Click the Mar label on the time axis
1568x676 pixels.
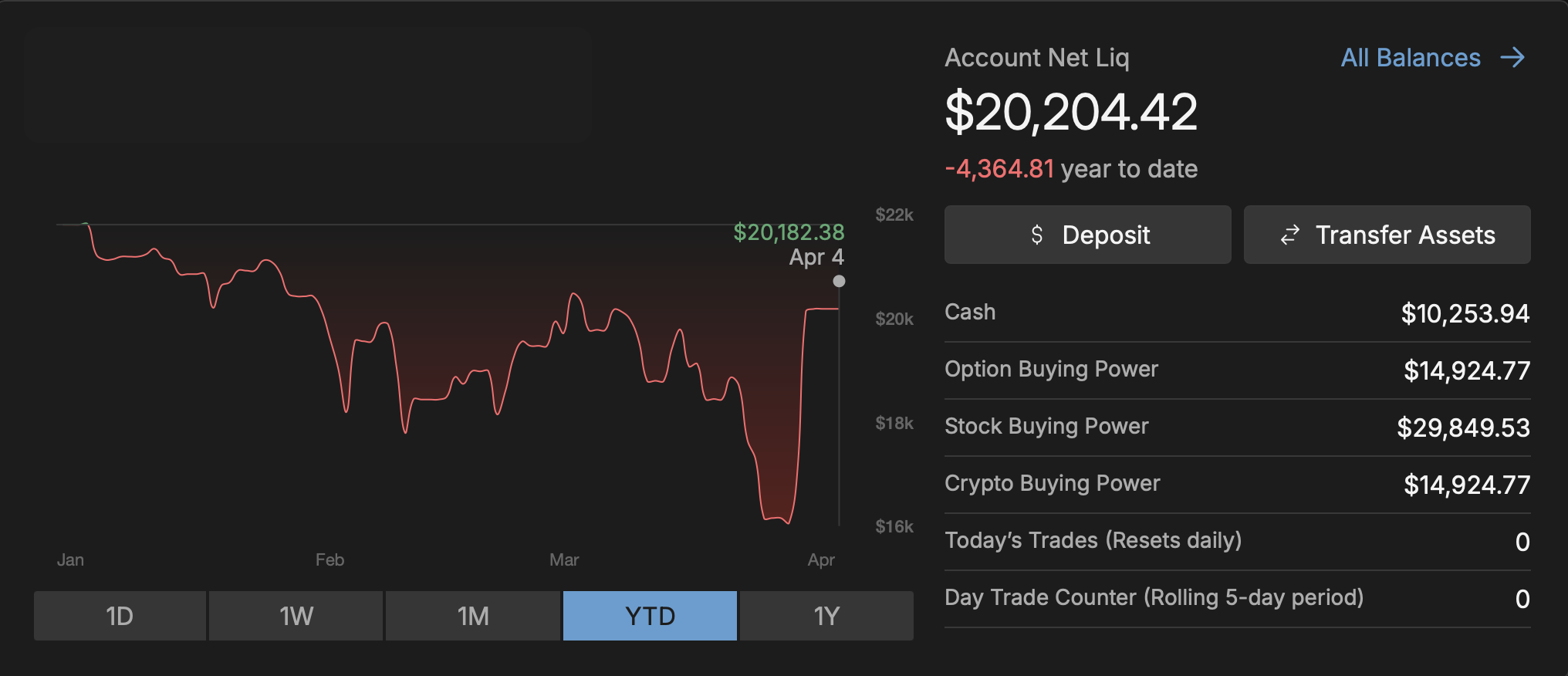click(x=564, y=559)
